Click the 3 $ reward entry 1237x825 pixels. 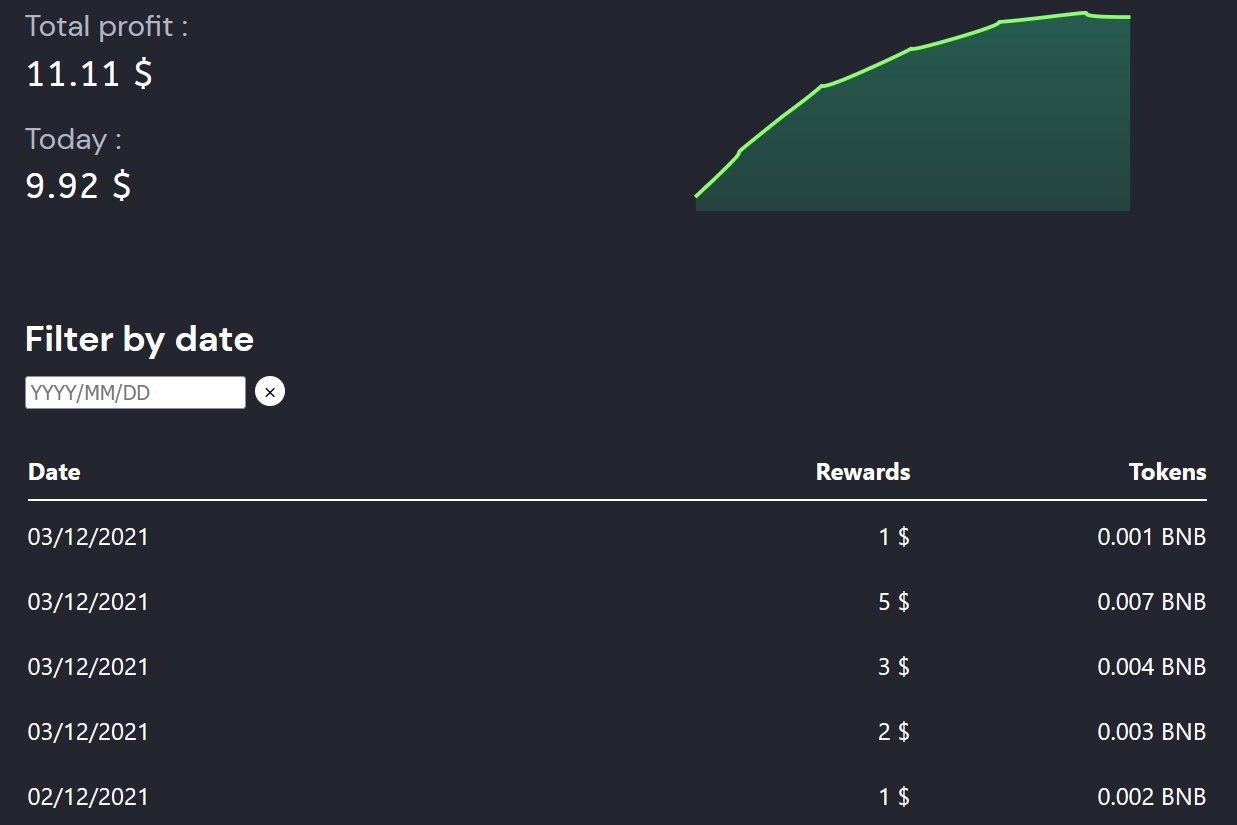pyautogui.click(x=893, y=667)
